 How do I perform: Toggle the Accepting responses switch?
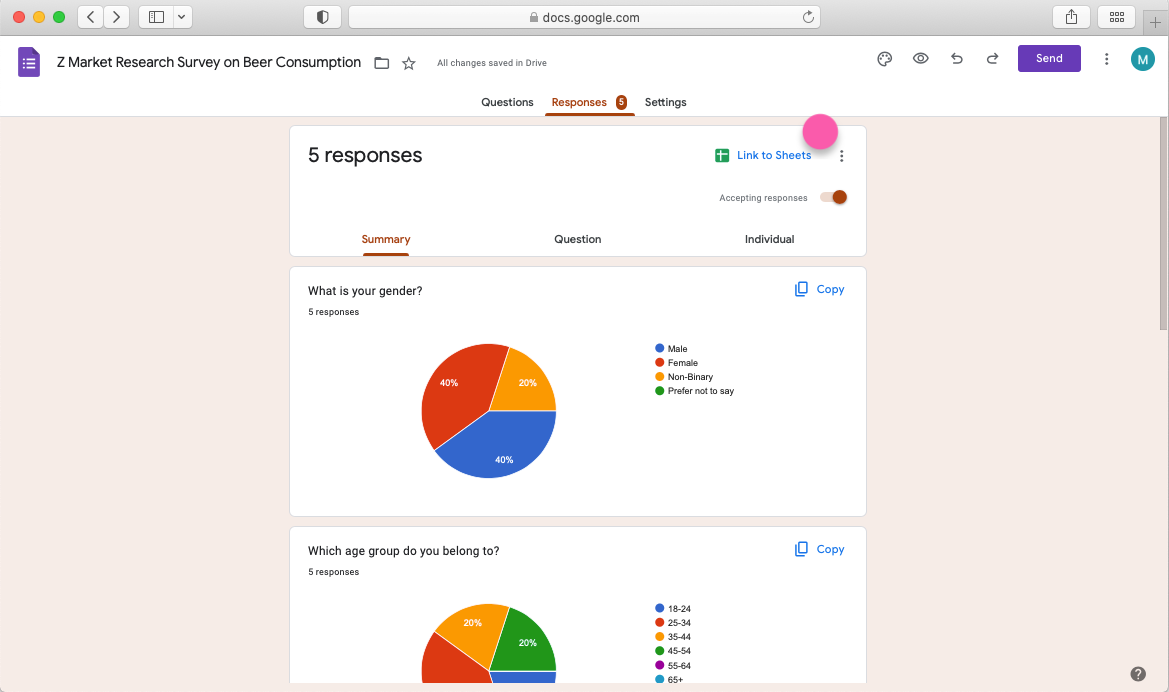pos(833,197)
